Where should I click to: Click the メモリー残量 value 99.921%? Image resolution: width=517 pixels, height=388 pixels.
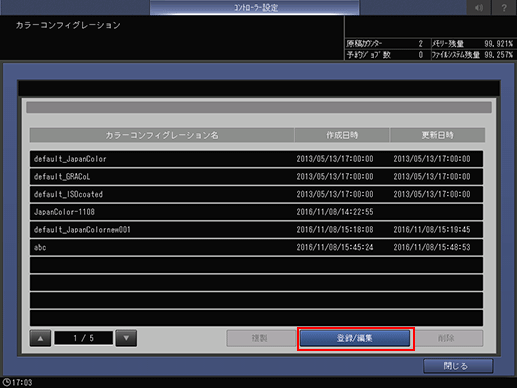click(x=499, y=44)
